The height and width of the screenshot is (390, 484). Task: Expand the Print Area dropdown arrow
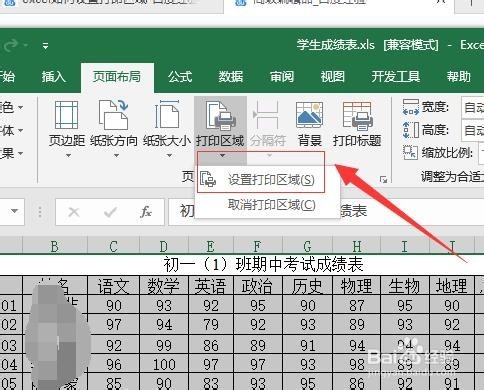pyautogui.click(x=222, y=156)
